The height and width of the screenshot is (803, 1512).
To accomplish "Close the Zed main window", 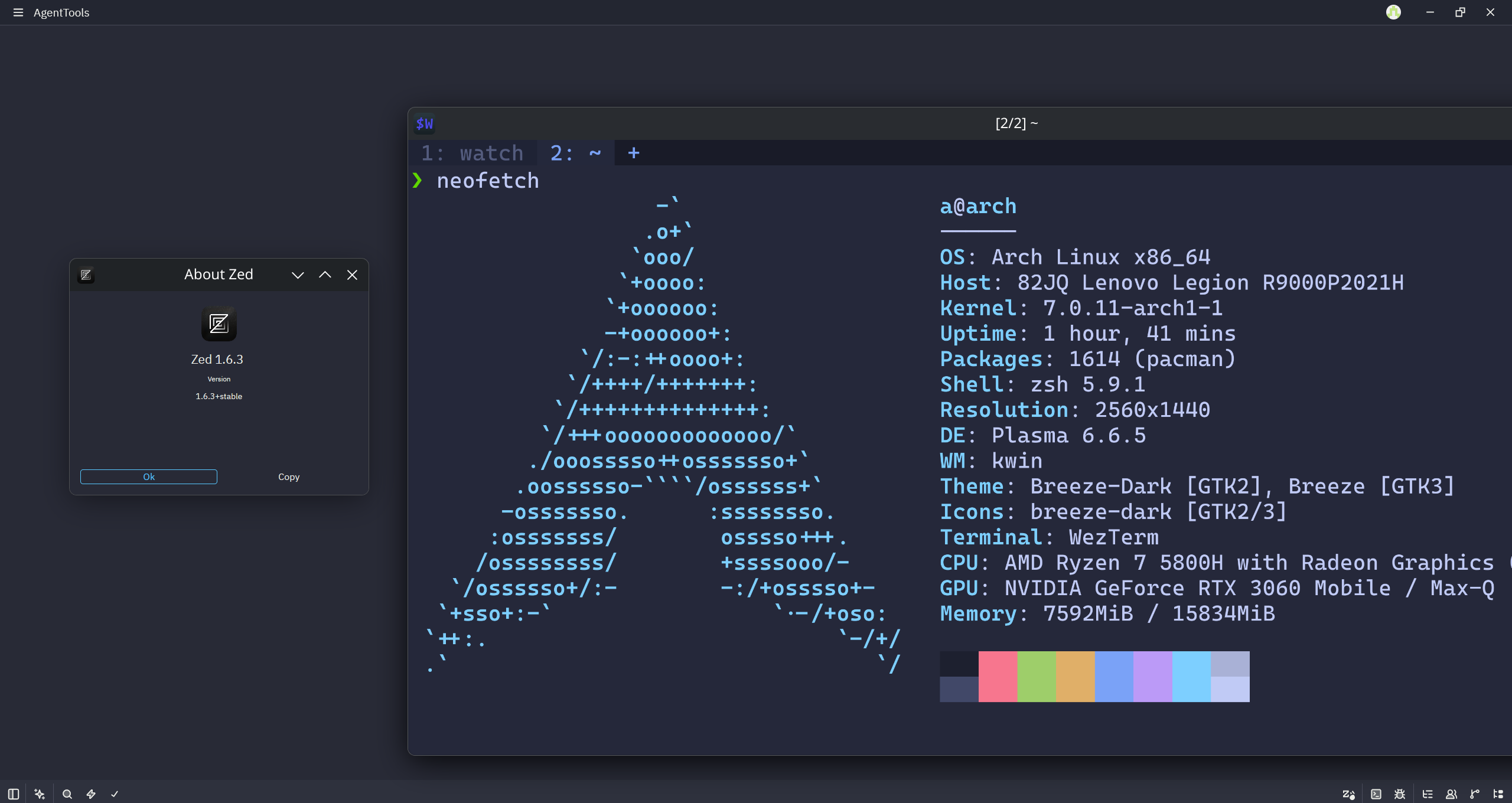I will pyautogui.click(x=1490, y=12).
